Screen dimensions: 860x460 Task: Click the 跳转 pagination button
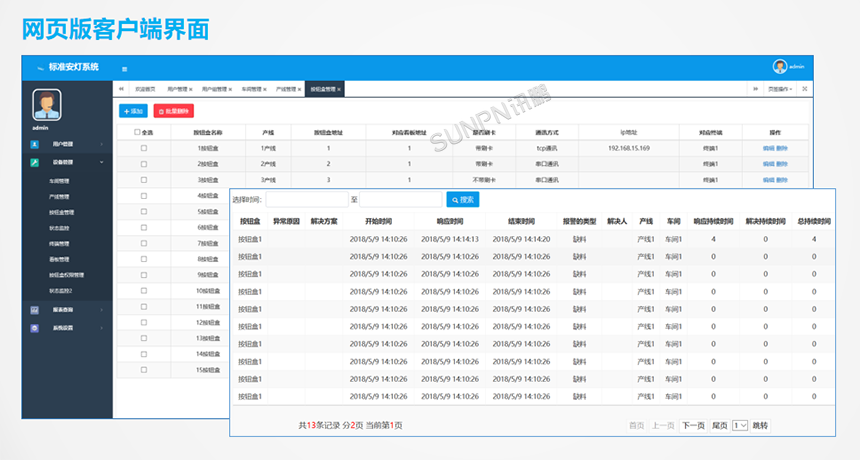pyautogui.click(x=760, y=425)
